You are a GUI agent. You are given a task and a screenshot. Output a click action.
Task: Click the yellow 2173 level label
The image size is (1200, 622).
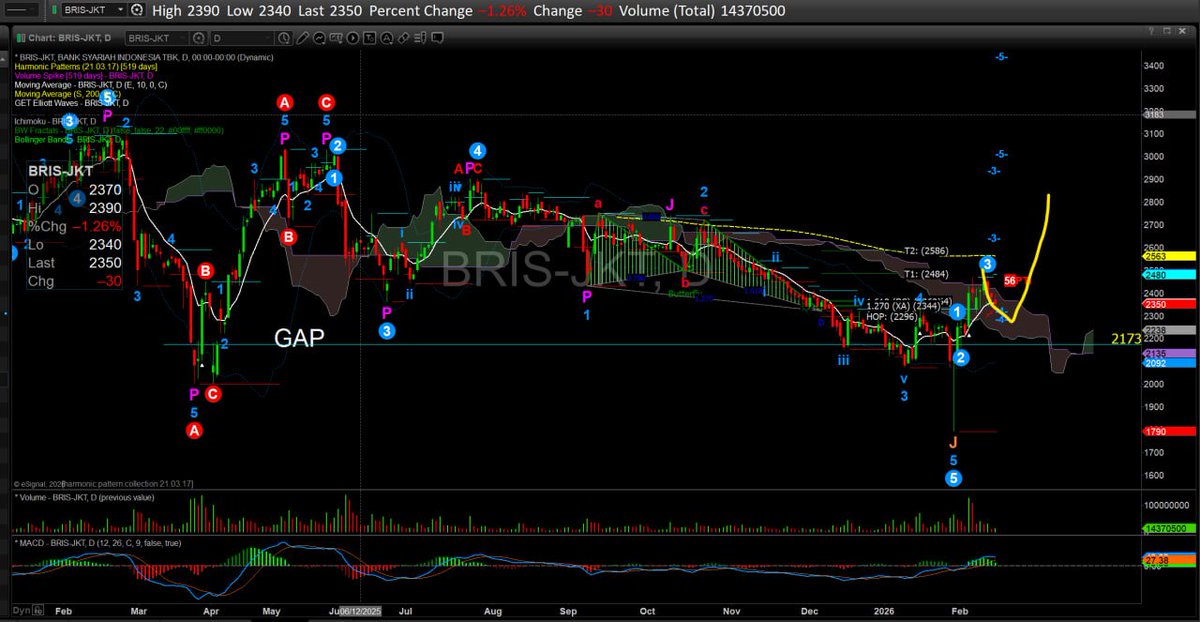coord(1126,341)
